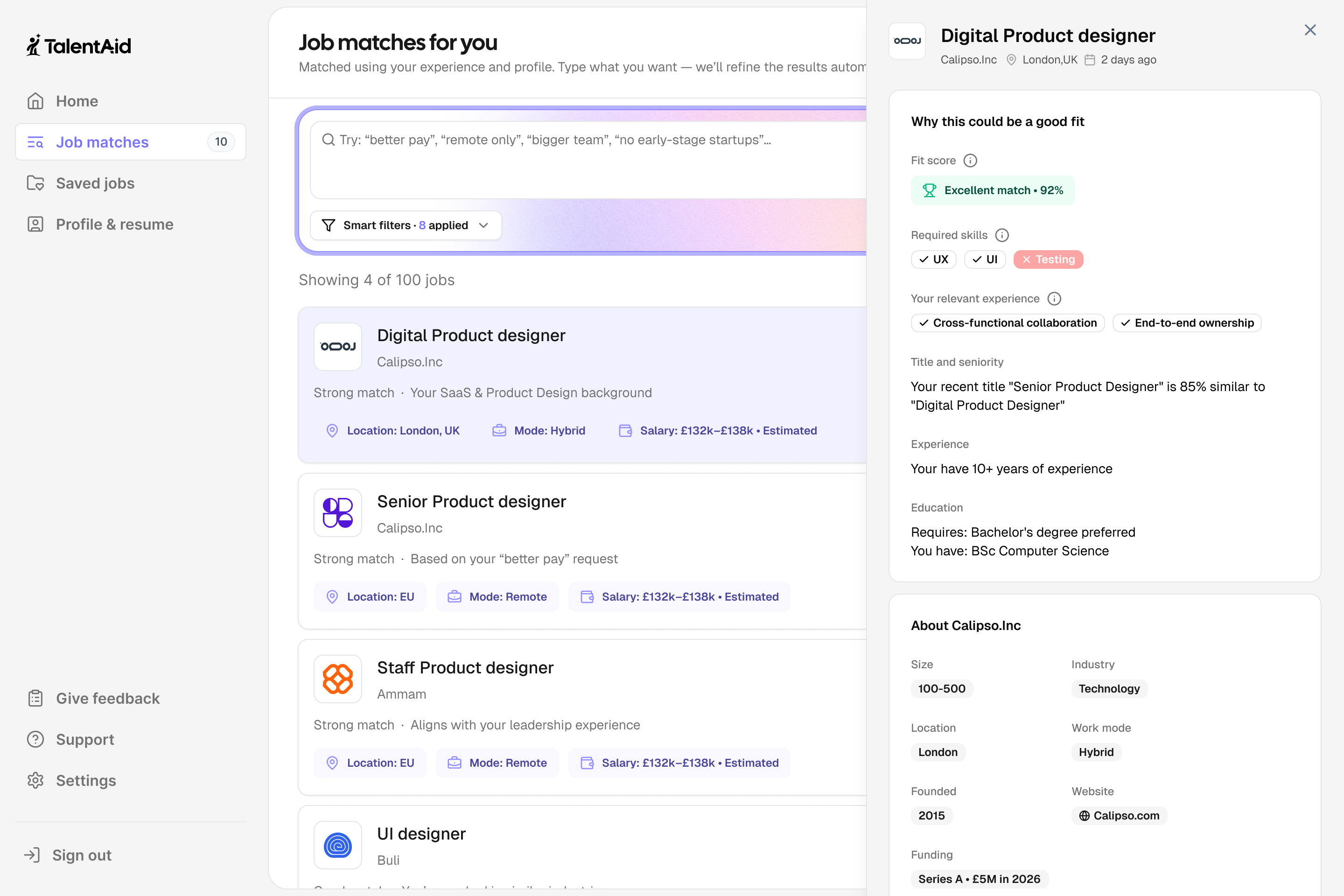Click the funnel filter icon
This screenshot has height=896, width=1344.
coord(329,225)
